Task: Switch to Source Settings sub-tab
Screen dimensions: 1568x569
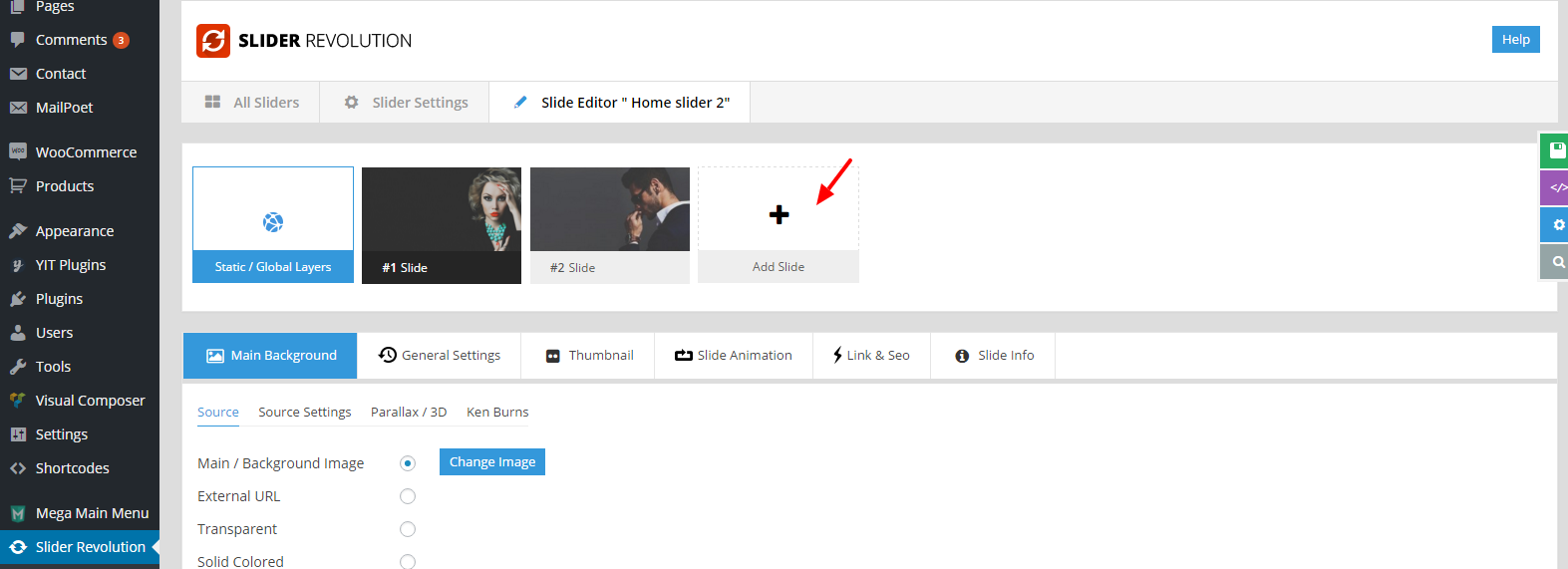Action: click(305, 413)
